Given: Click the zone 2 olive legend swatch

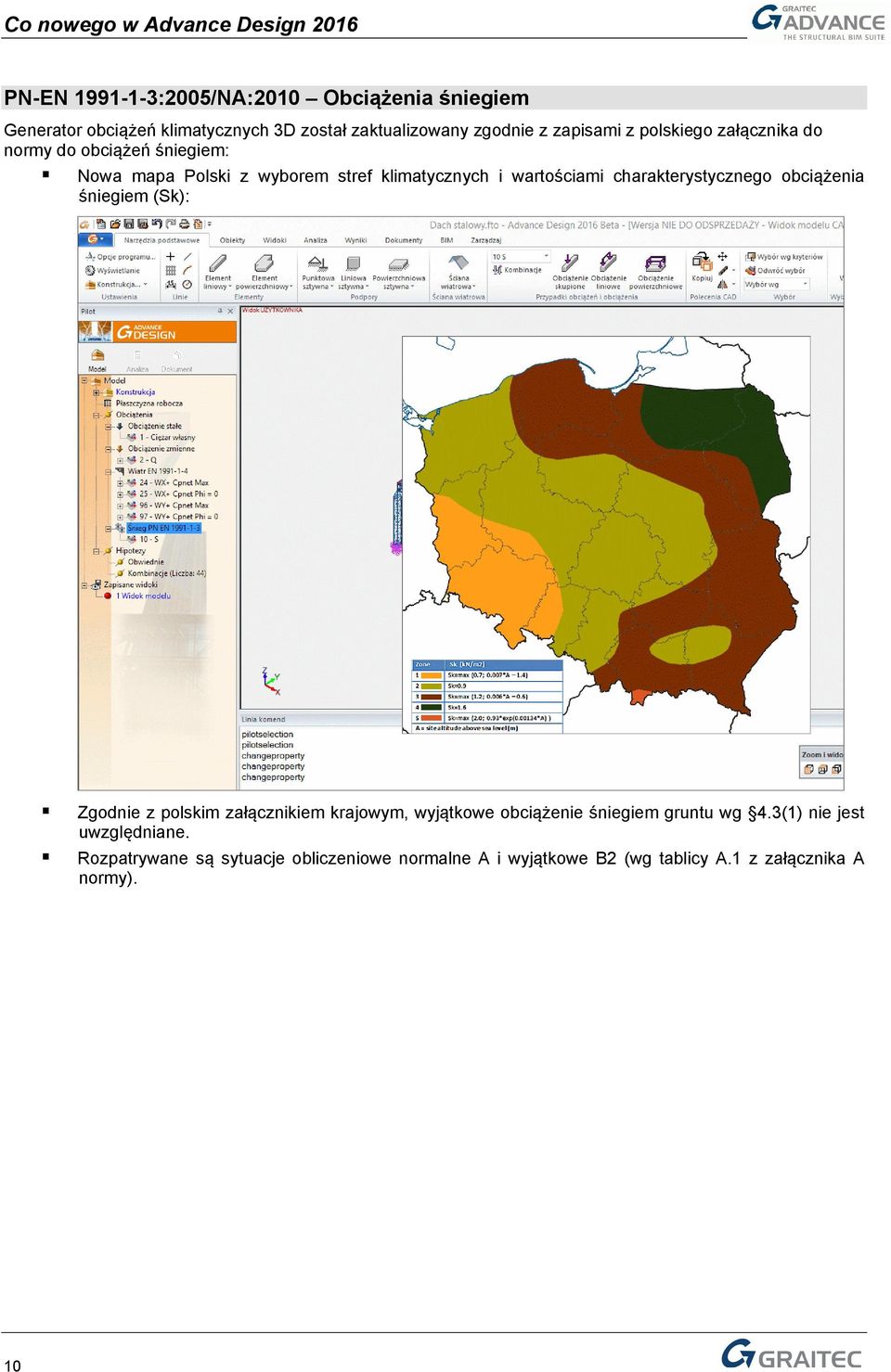Looking at the screenshot, I should click(x=432, y=686).
